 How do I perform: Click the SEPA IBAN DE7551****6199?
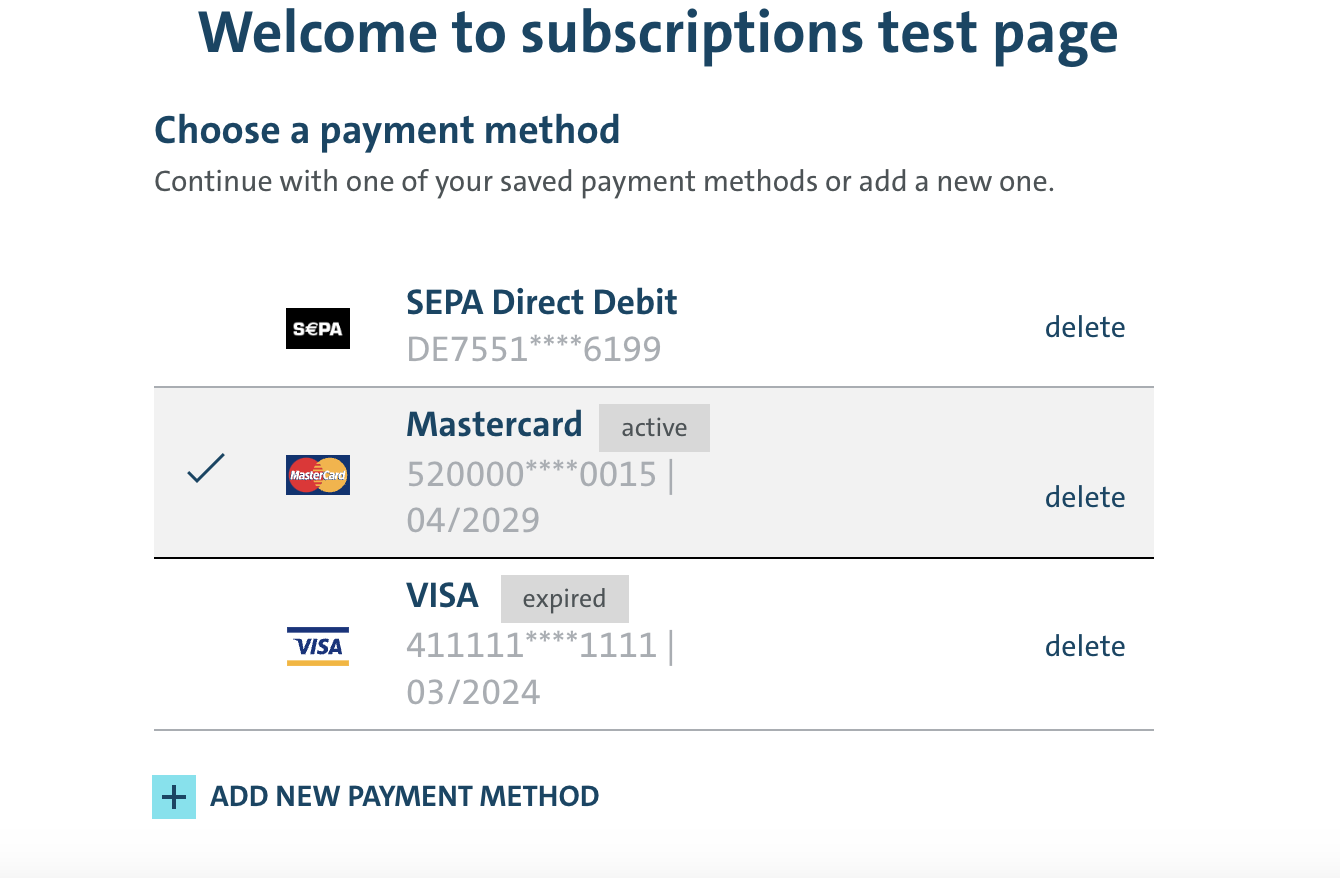534,349
